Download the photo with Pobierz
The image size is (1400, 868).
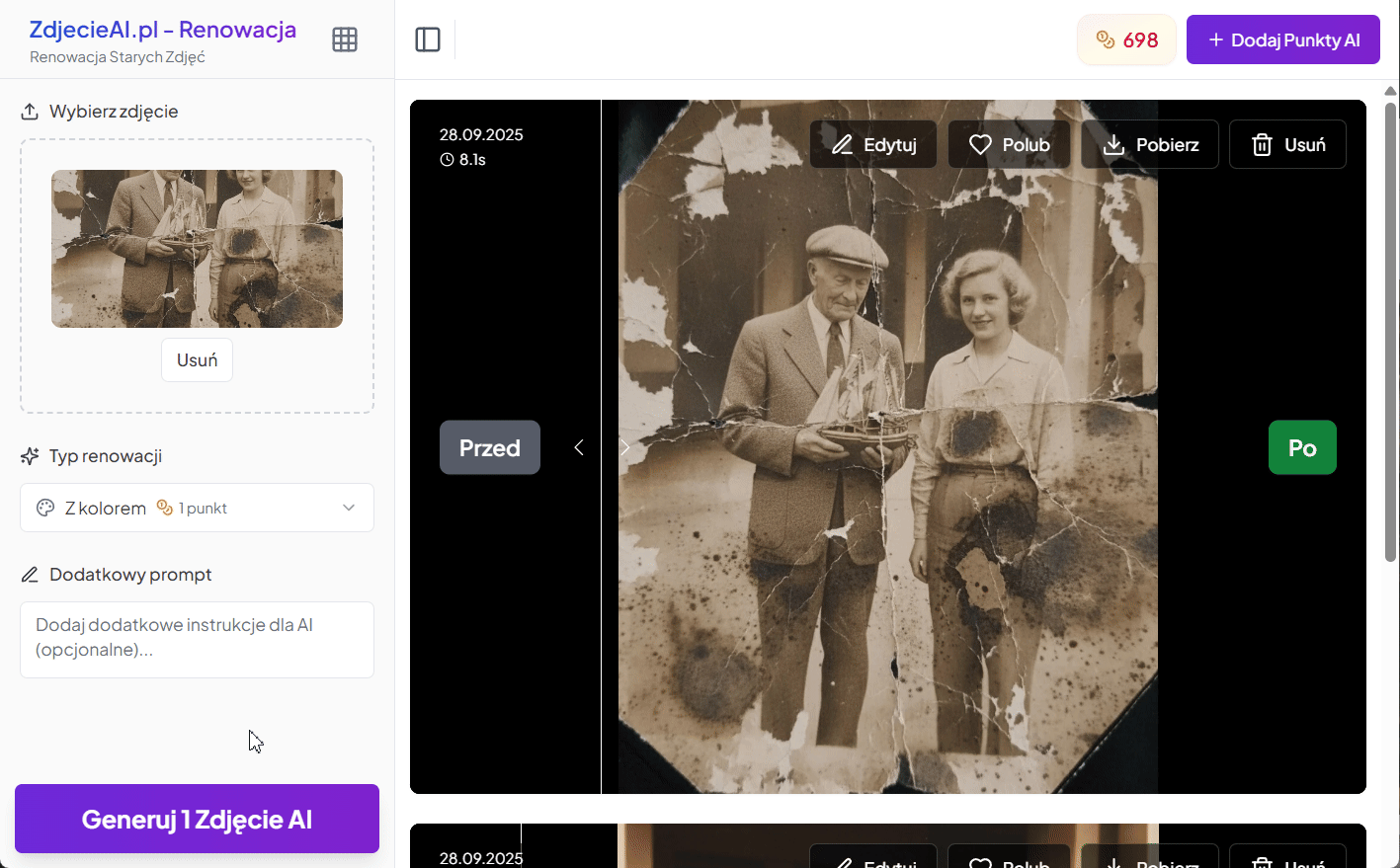pyautogui.click(x=1150, y=145)
